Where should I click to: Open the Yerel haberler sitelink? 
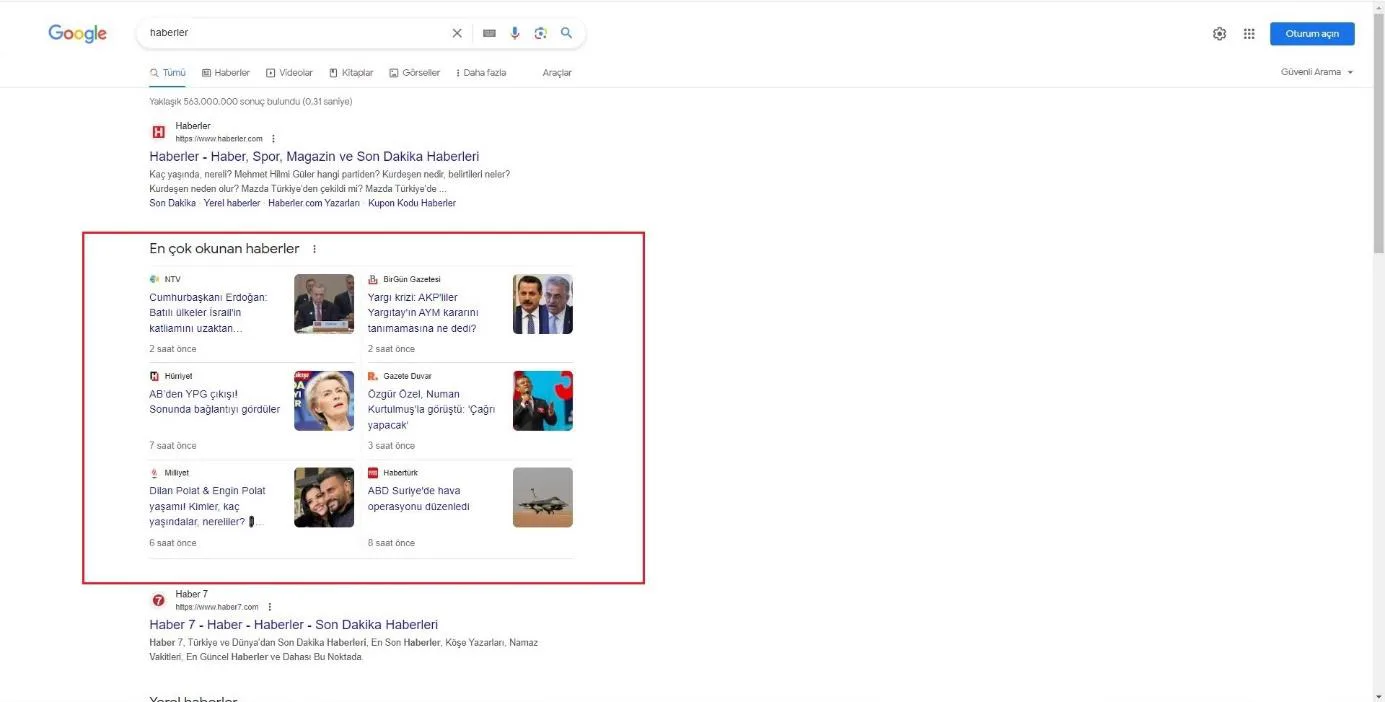(x=231, y=203)
